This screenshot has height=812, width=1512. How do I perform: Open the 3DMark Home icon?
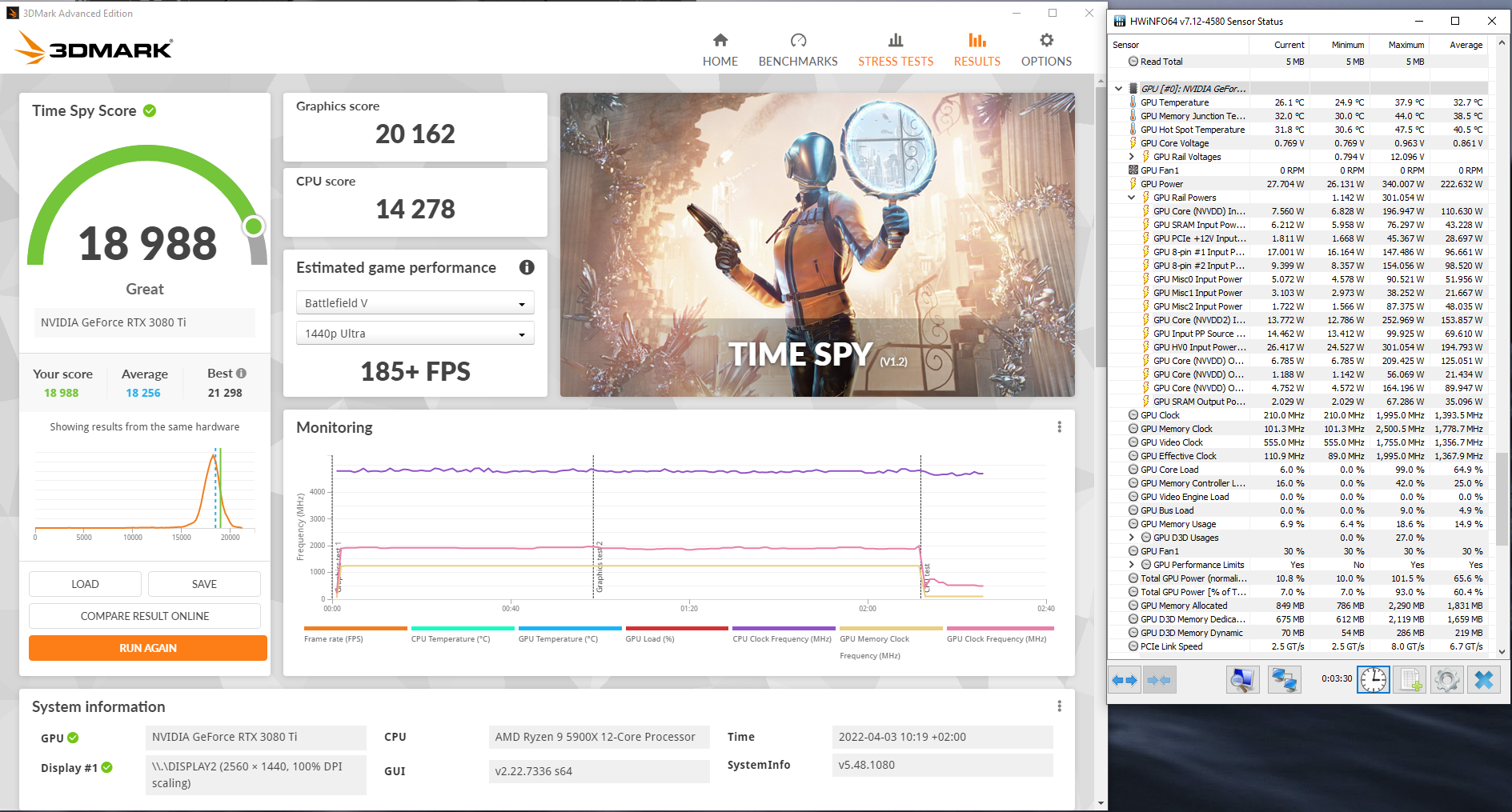pos(720,40)
